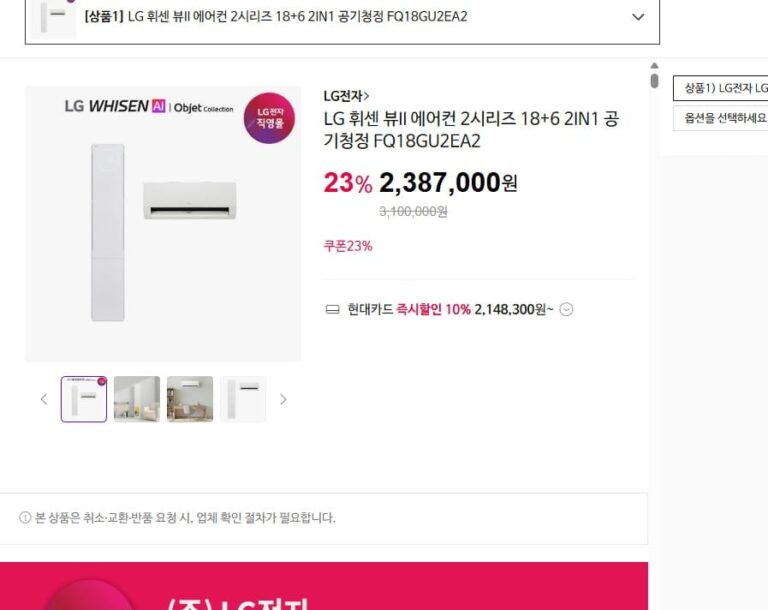Click the product thumbnail in top selector bar

53,19
